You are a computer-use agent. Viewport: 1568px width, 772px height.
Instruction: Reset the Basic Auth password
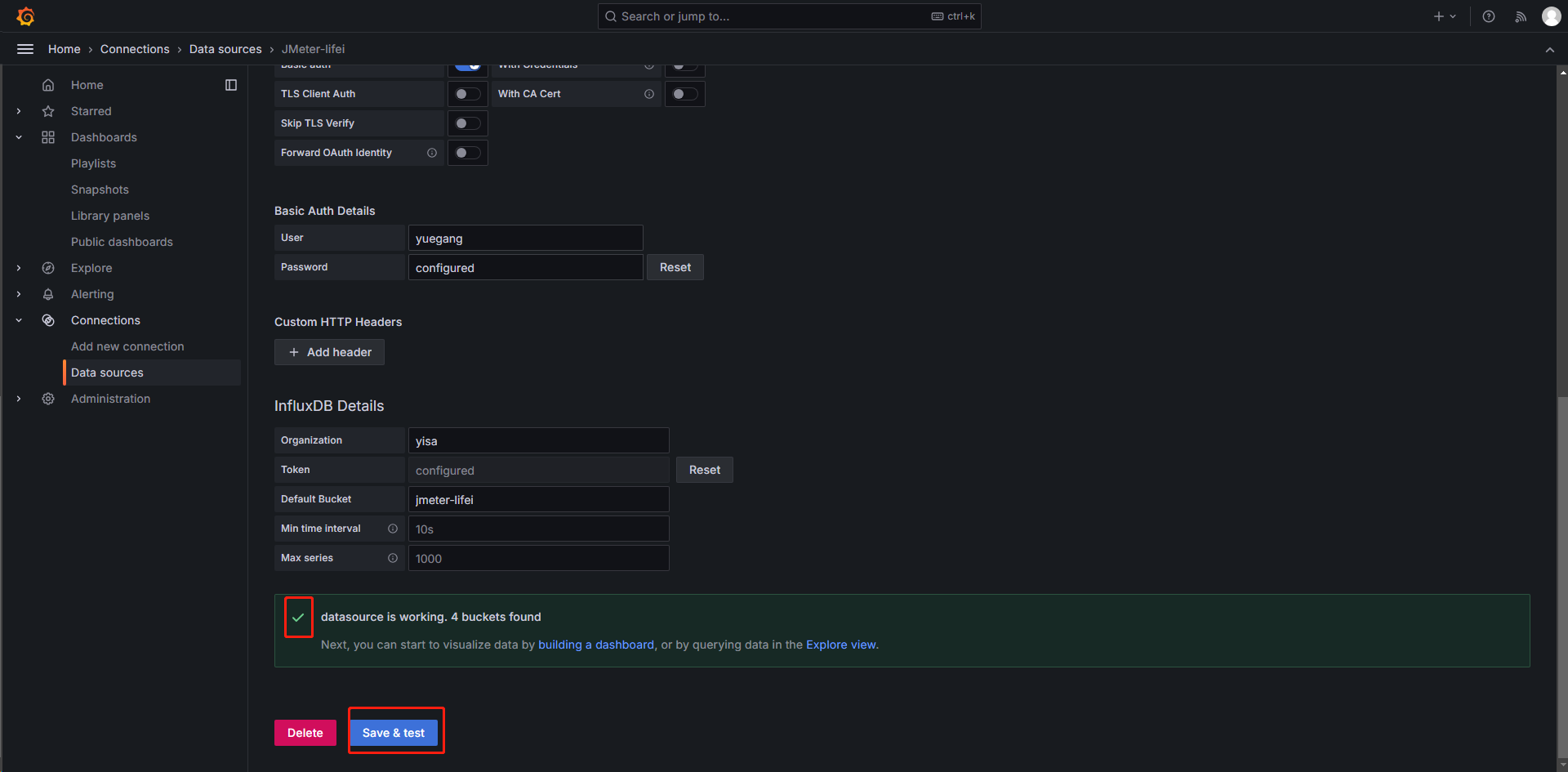(x=675, y=267)
